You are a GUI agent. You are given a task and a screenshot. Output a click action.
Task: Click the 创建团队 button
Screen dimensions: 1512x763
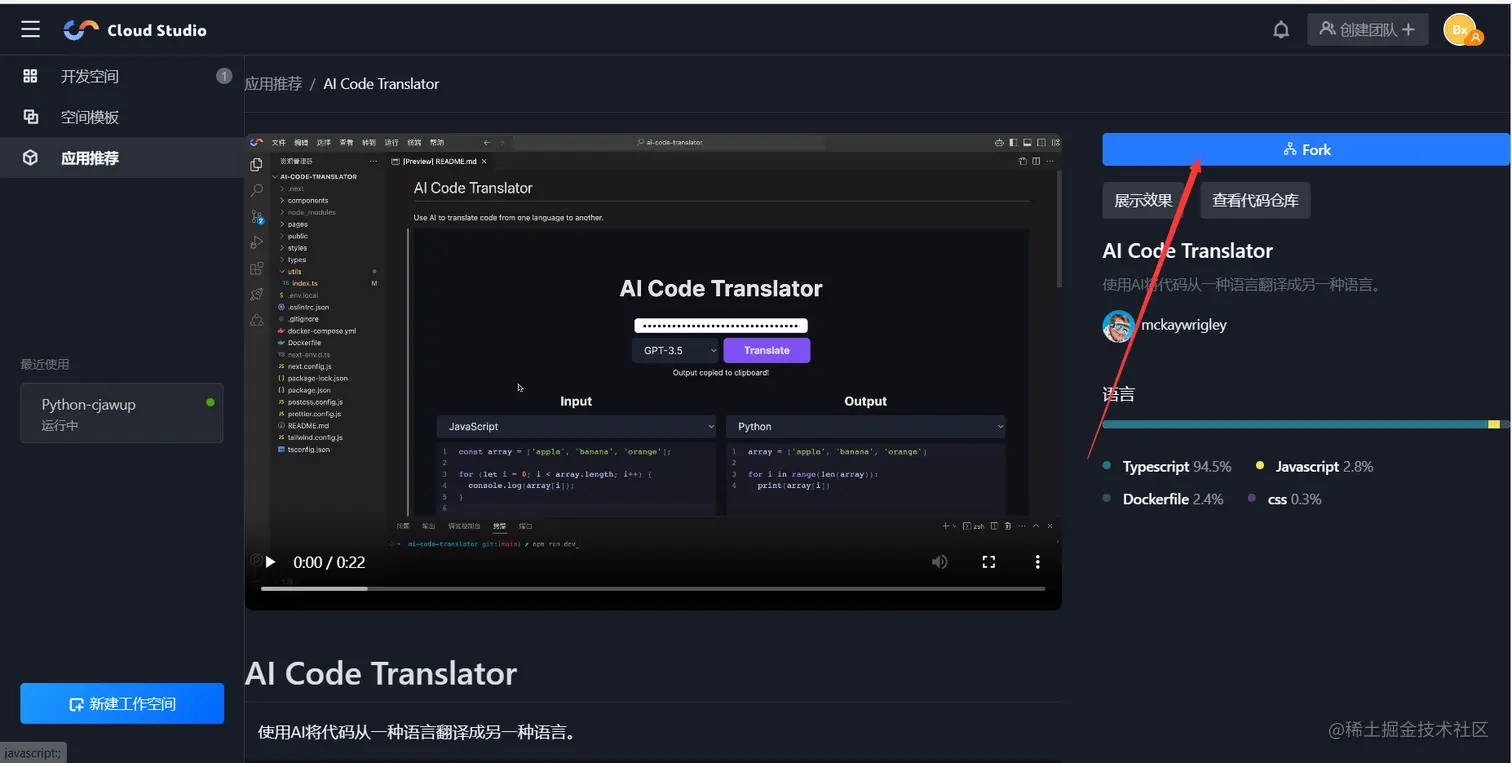(1367, 30)
